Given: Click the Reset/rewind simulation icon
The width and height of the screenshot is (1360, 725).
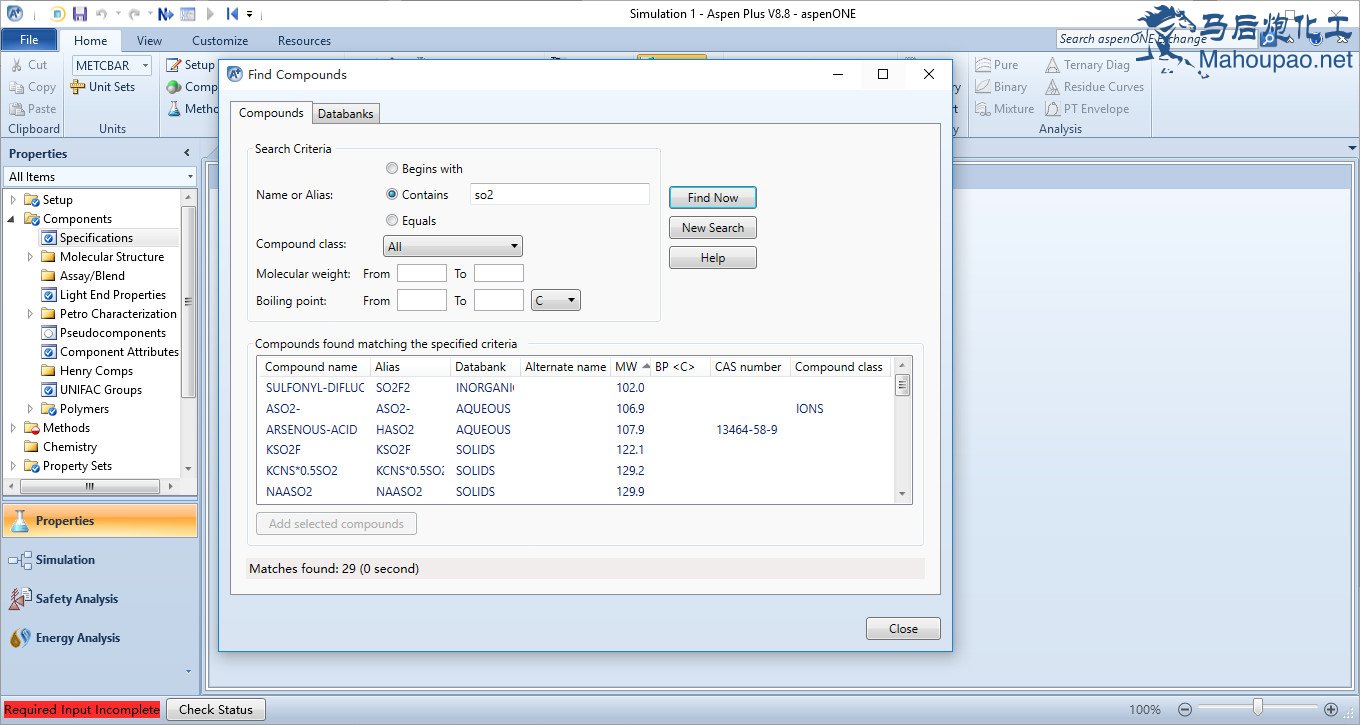Looking at the screenshot, I should (232, 14).
